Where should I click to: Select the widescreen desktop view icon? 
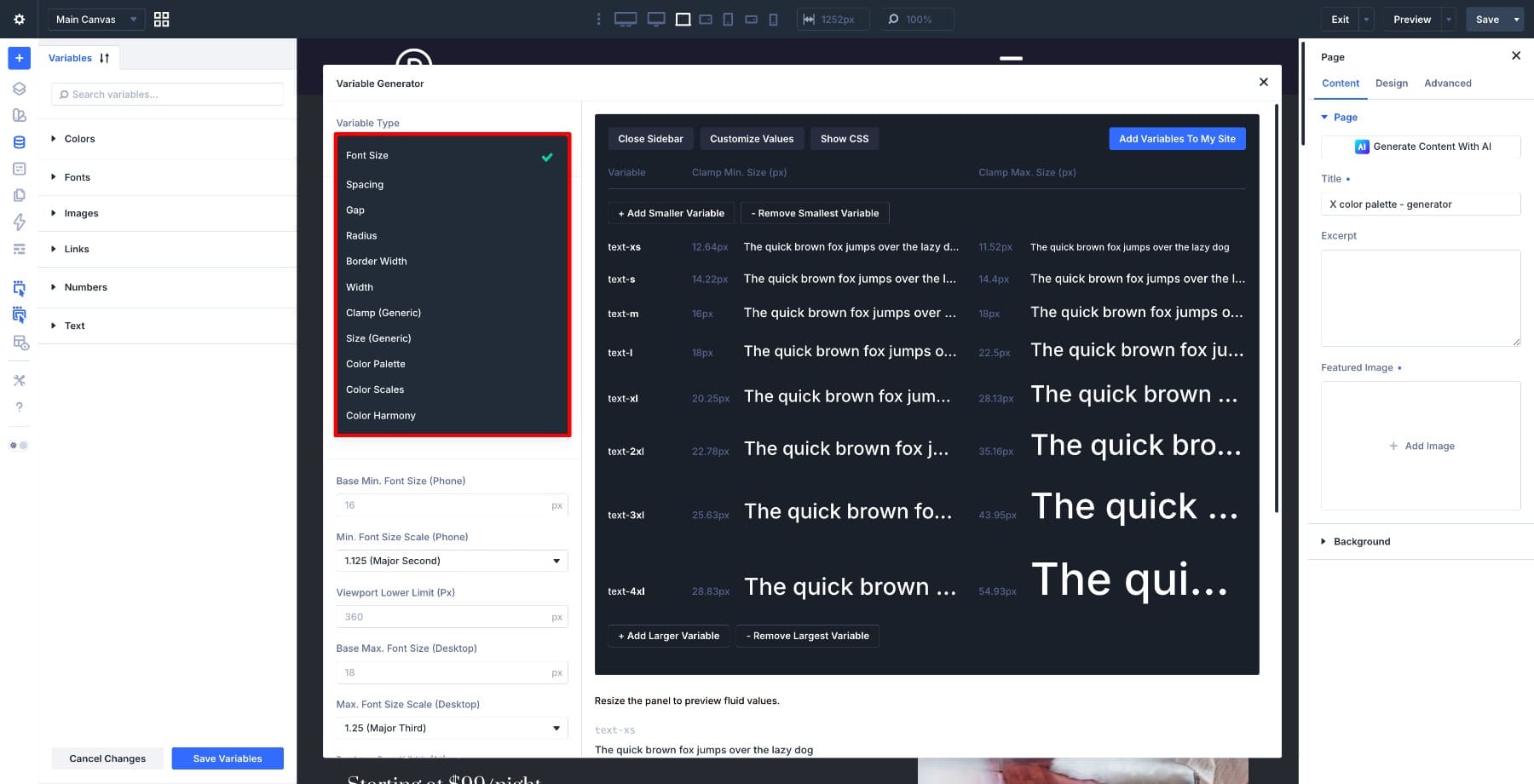pyautogui.click(x=626, y=19)
